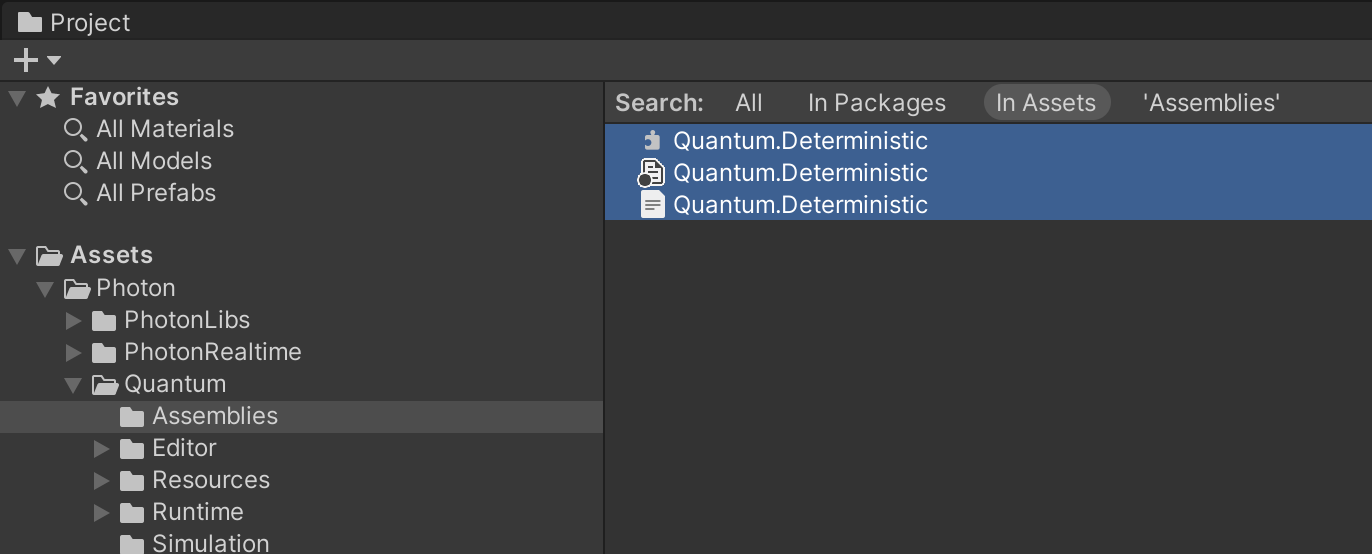Image resolution: width=1372 pixels, height=554 pixels.
Task: Click the plugin assembly icon for Quantum.Deterministic
Action: click(653, 141)
